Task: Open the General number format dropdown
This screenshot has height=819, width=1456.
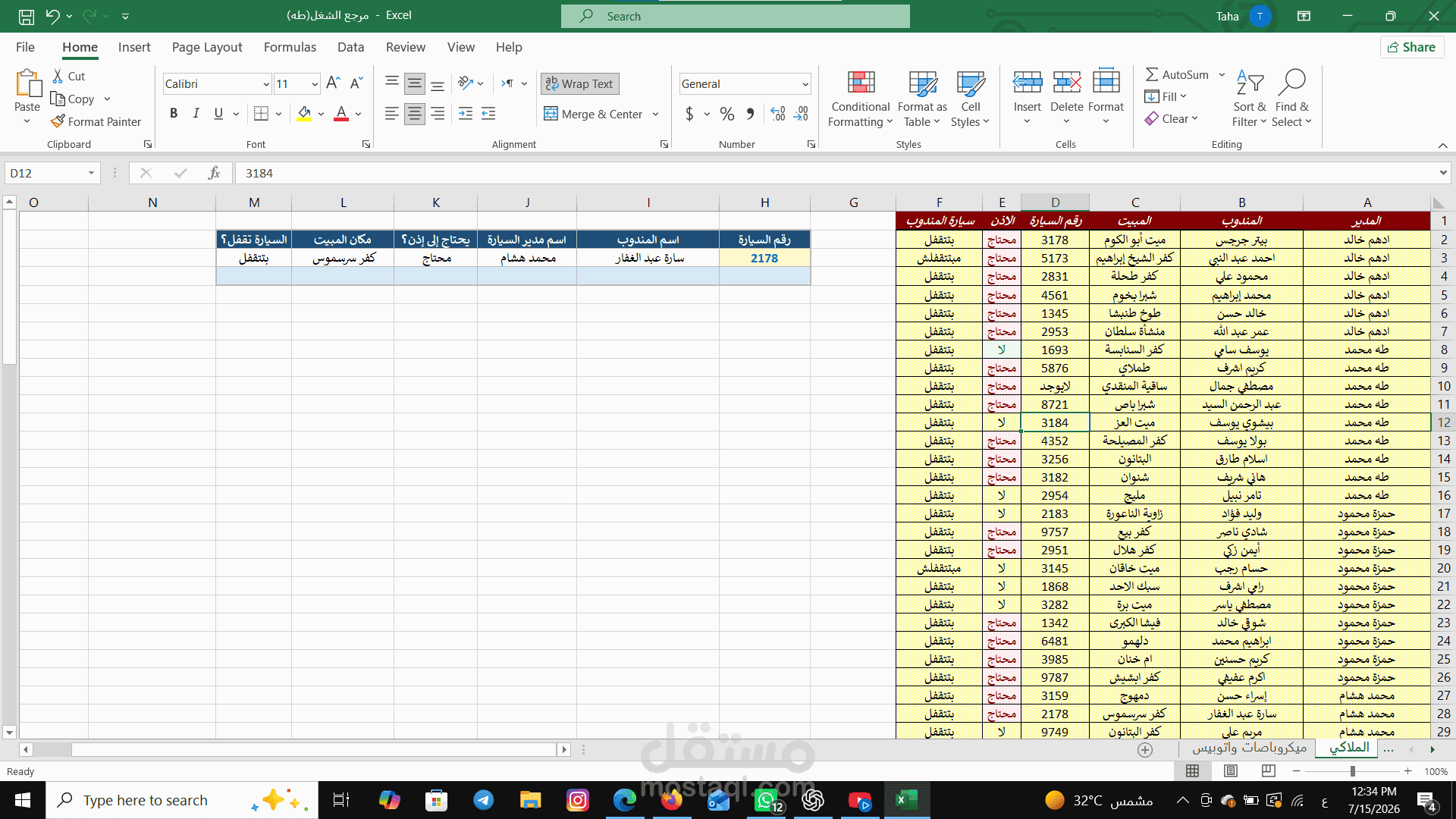Action: coord(805,84)
